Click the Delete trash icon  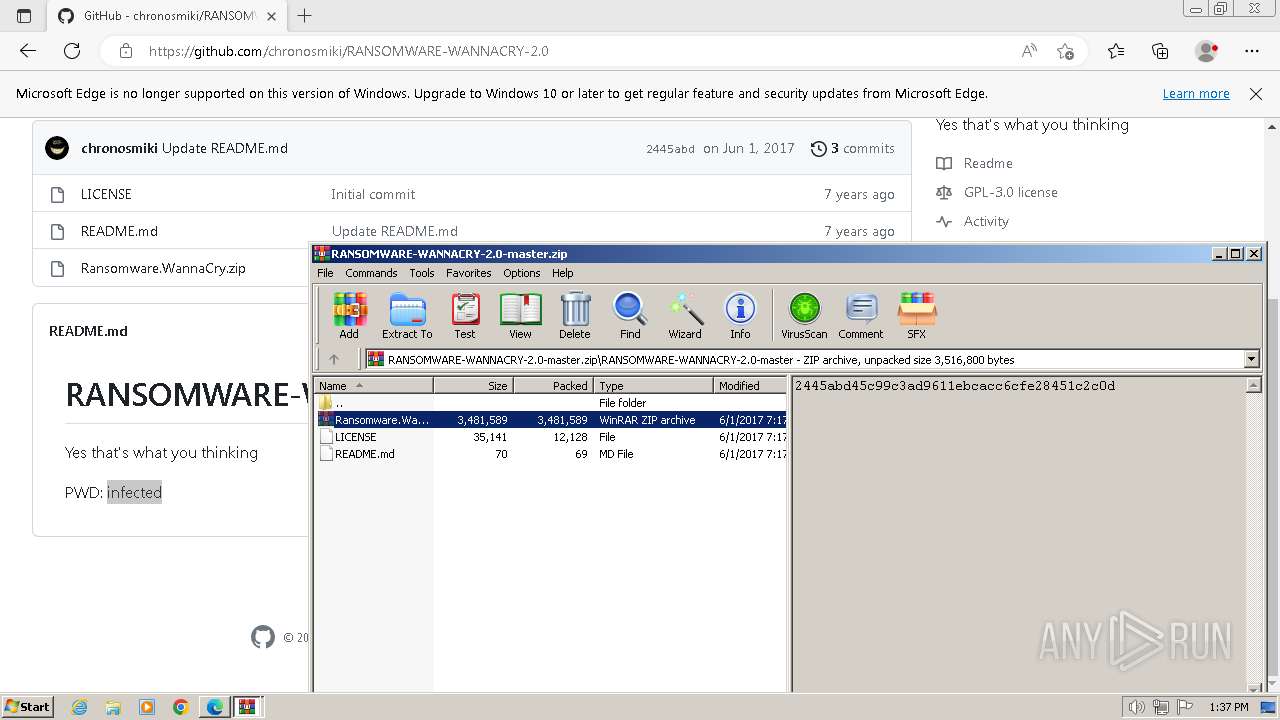[x=575, y=316]
